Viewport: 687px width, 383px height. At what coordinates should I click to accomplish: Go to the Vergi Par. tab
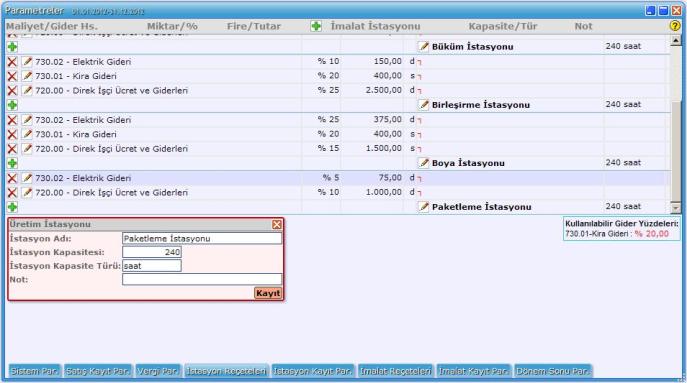(x=158, y=371)
